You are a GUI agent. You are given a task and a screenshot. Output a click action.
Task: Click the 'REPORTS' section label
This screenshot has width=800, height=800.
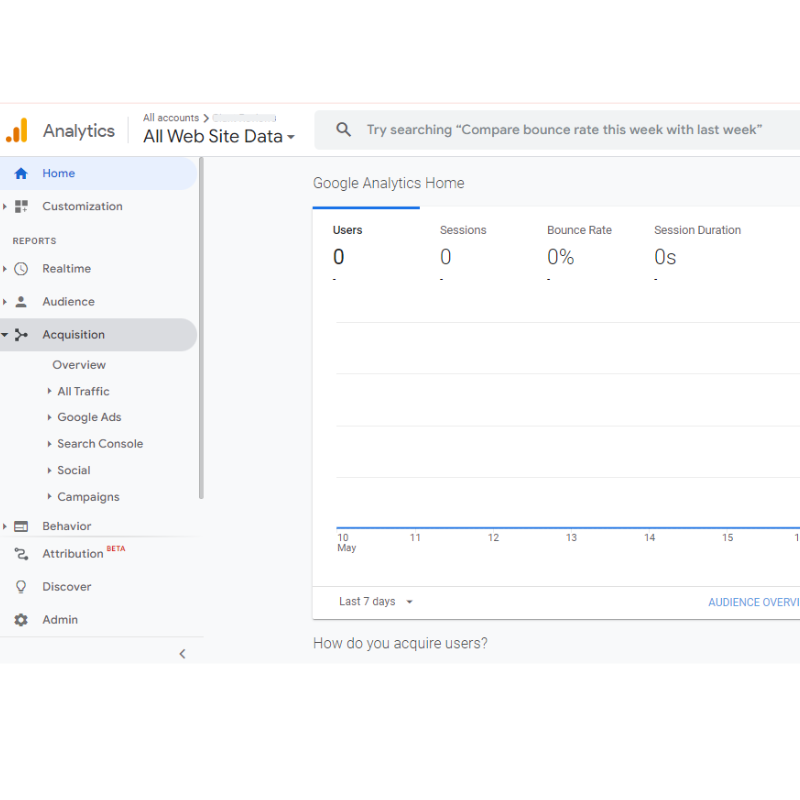(35, 241)
